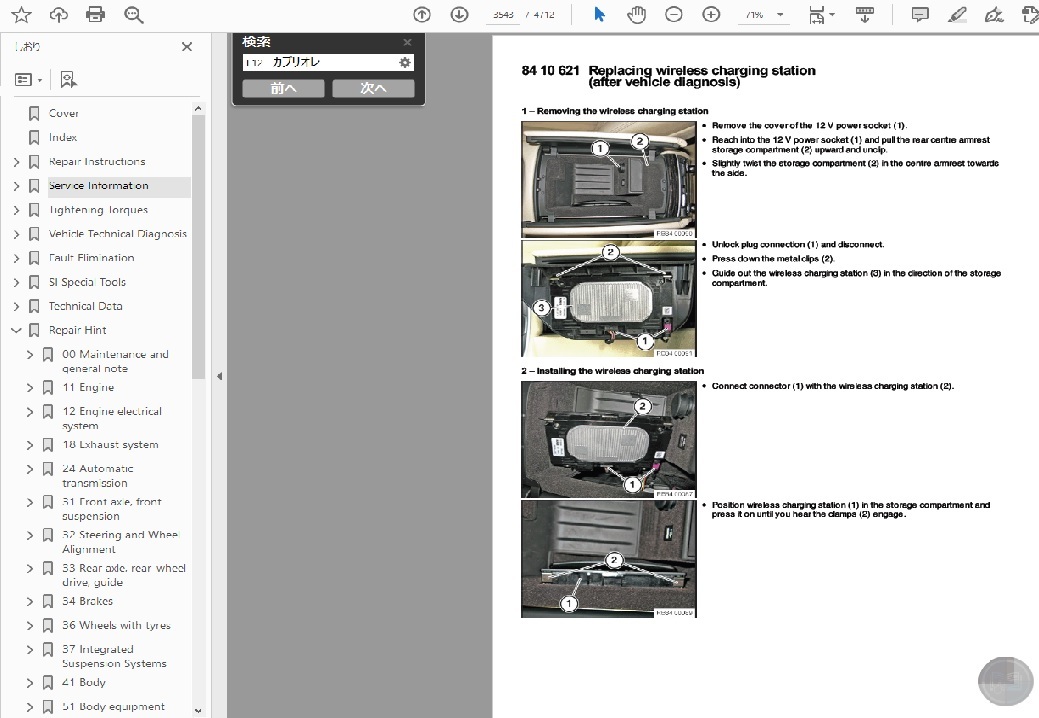Open the find magnifier tool
The height and width of the screenshot is (718, 1039).
[134, 15]
